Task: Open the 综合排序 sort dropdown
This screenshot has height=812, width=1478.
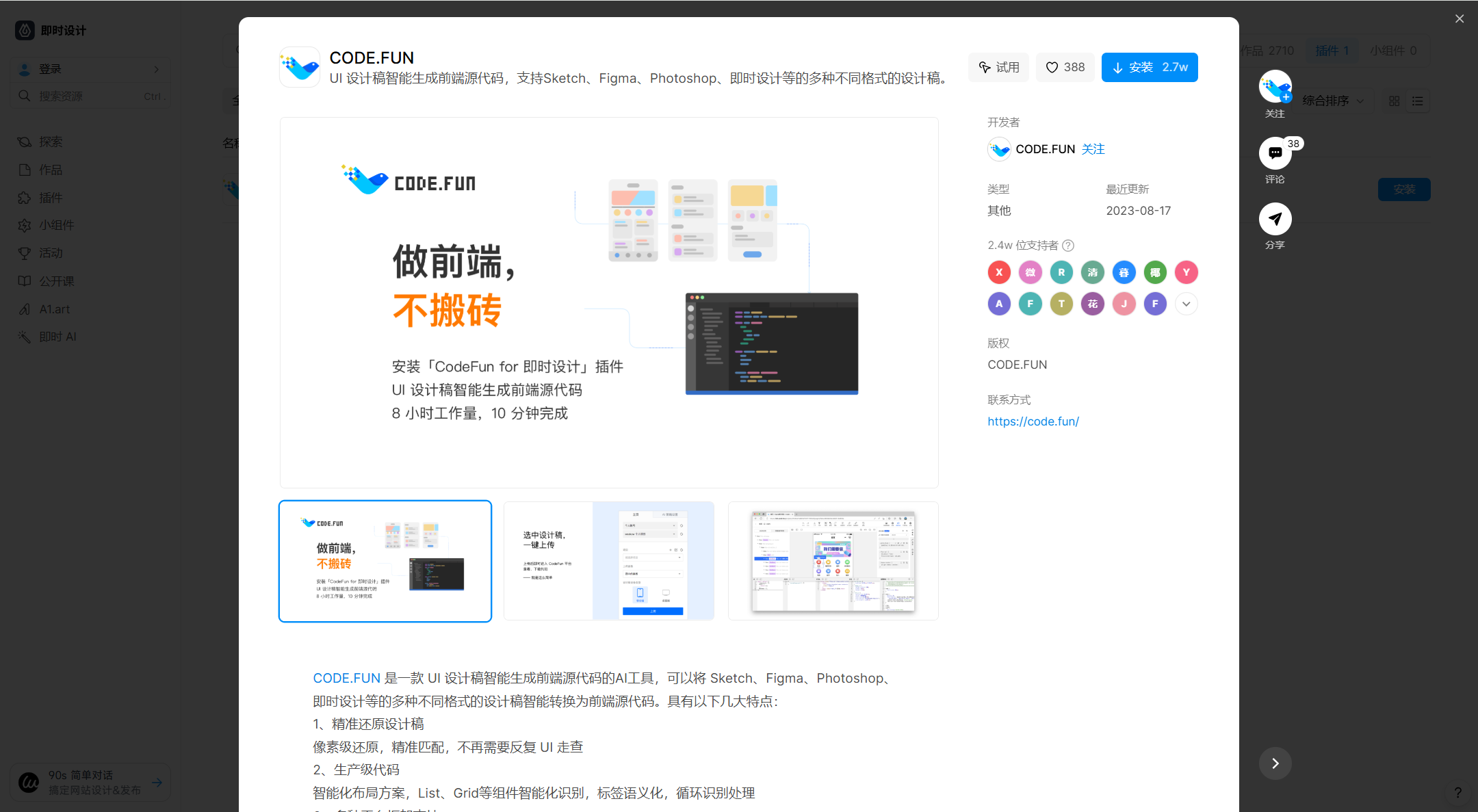Action: (1334, 101)
